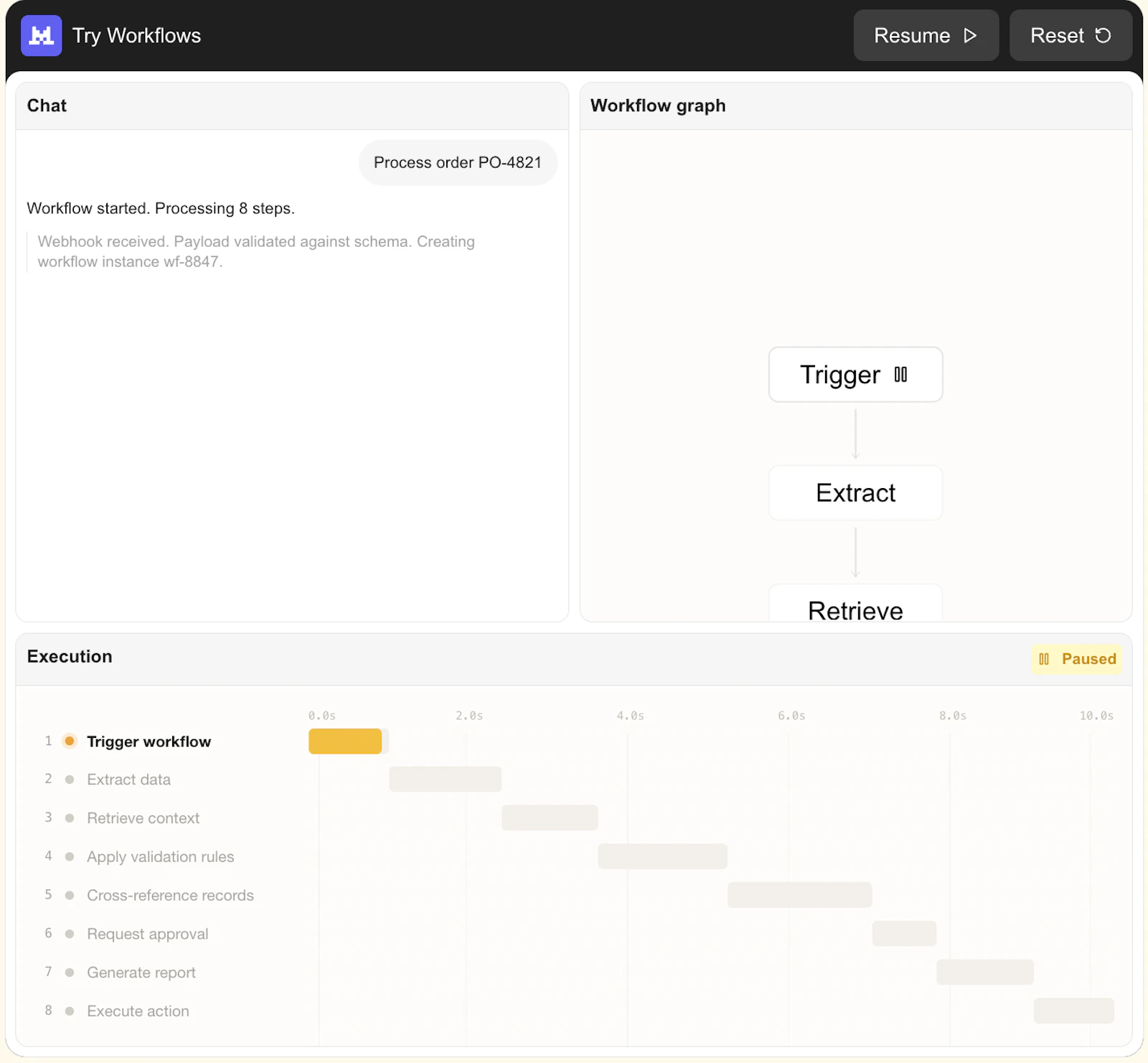The width and height of the screenshot is (1148, 1063).
Task: Click the Webhook received log message
Action: click(x=256, y=252)
